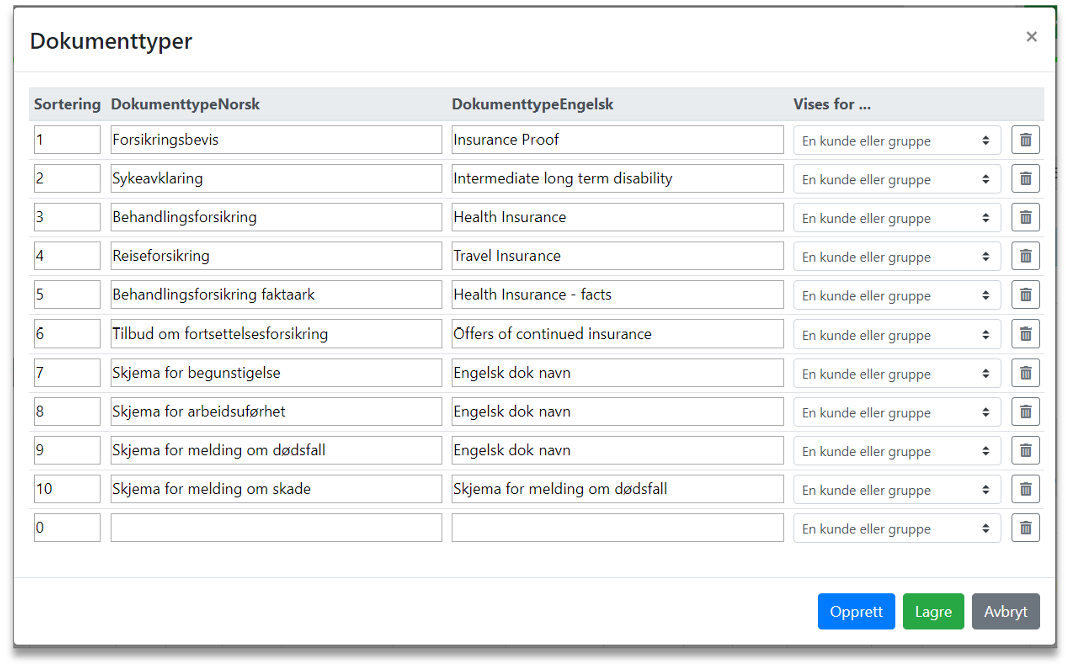1072x672 pixels.
Task: Open Vises for dropdown for Behandlingsforsikring faktaark
Action: click(x=896, y=296)
